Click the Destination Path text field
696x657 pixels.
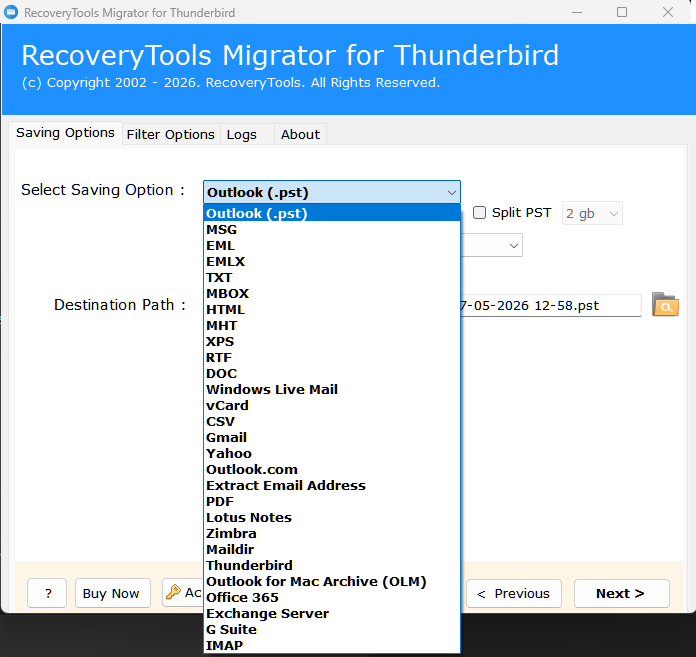pos(550,305)
